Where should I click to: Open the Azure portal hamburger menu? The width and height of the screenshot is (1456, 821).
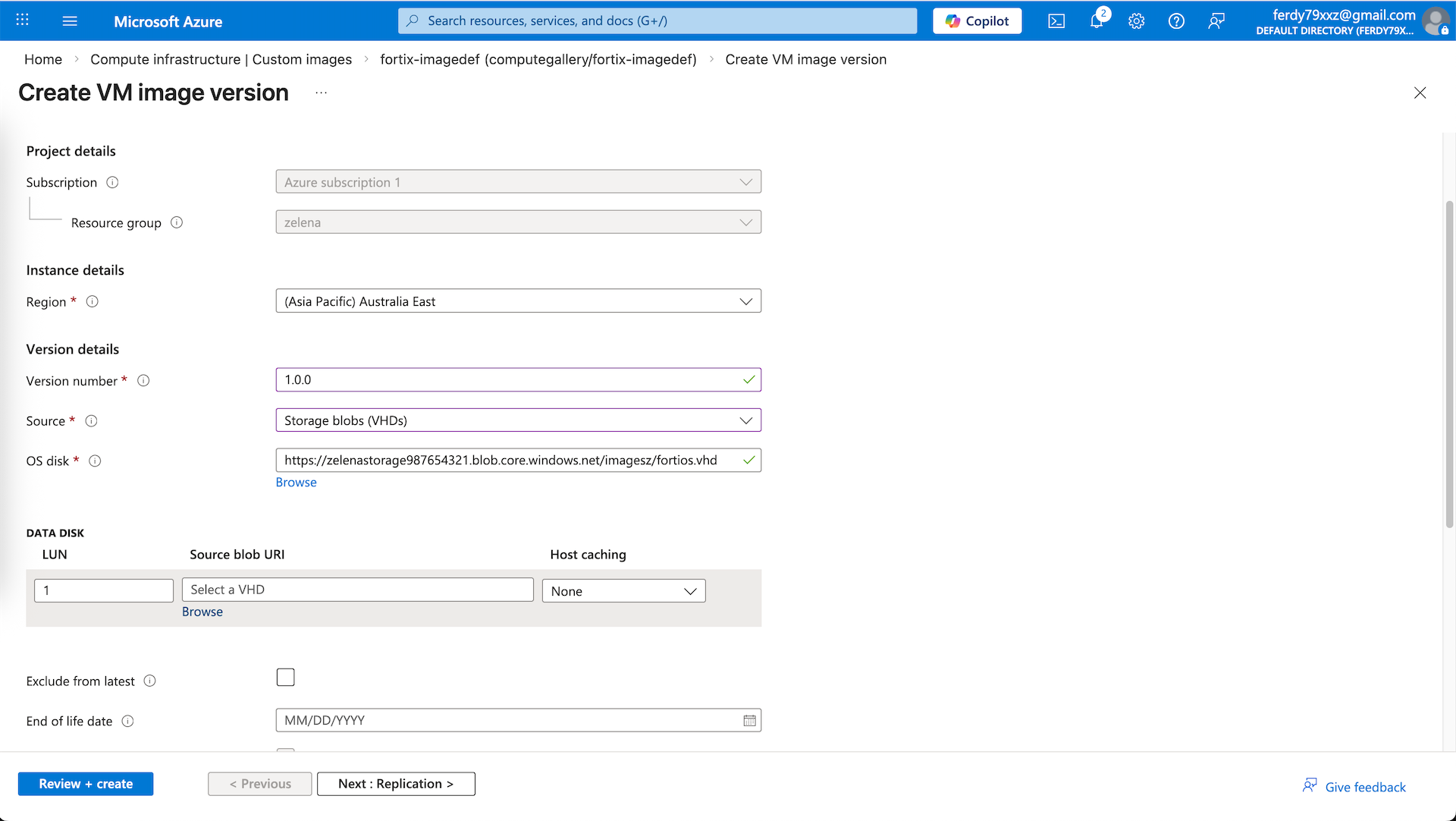(70, 21)
